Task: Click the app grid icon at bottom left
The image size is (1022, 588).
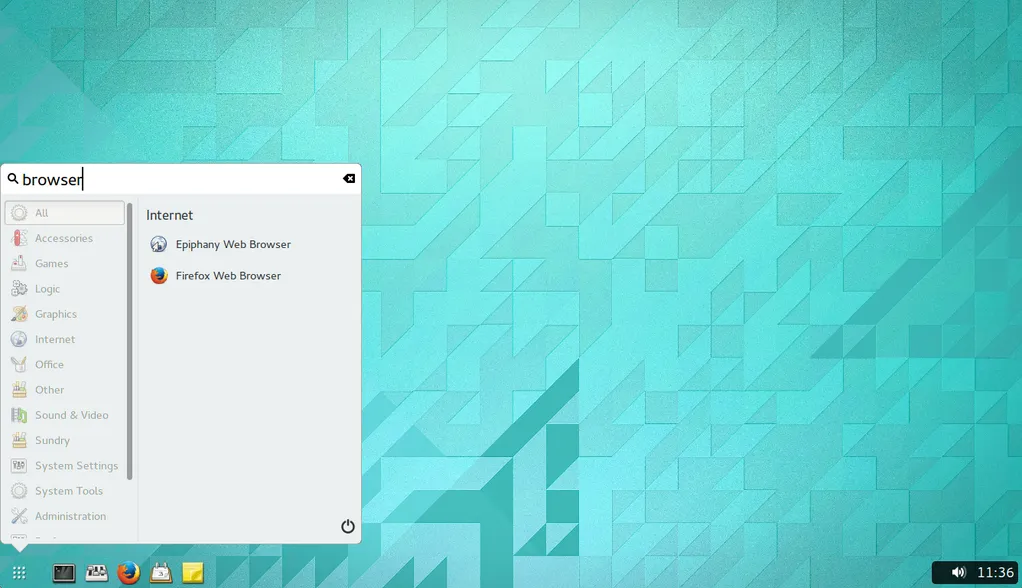Action: tap(21, 572)
